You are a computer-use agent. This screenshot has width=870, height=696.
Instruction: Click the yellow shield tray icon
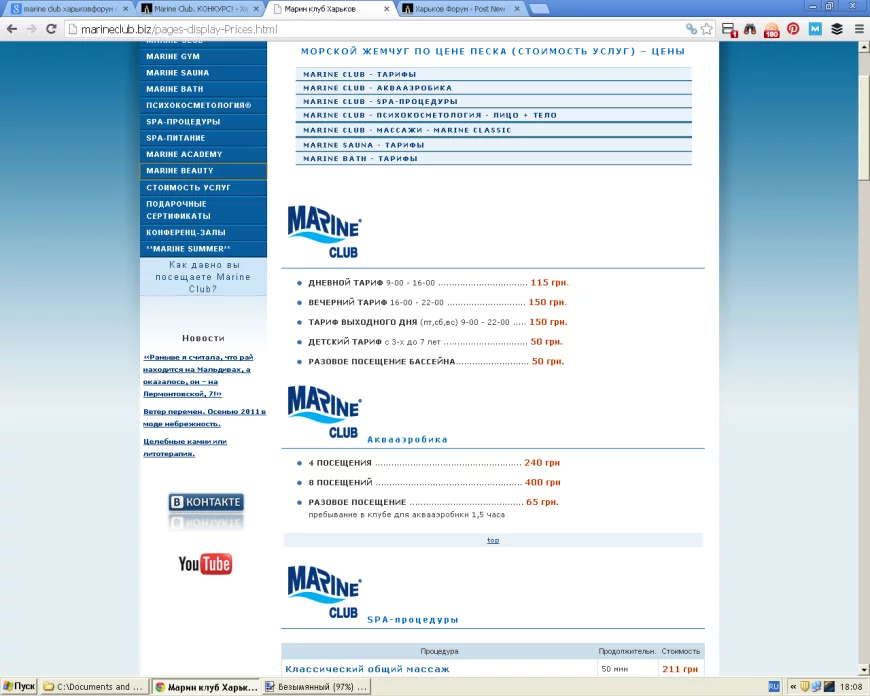pos(805,687)
